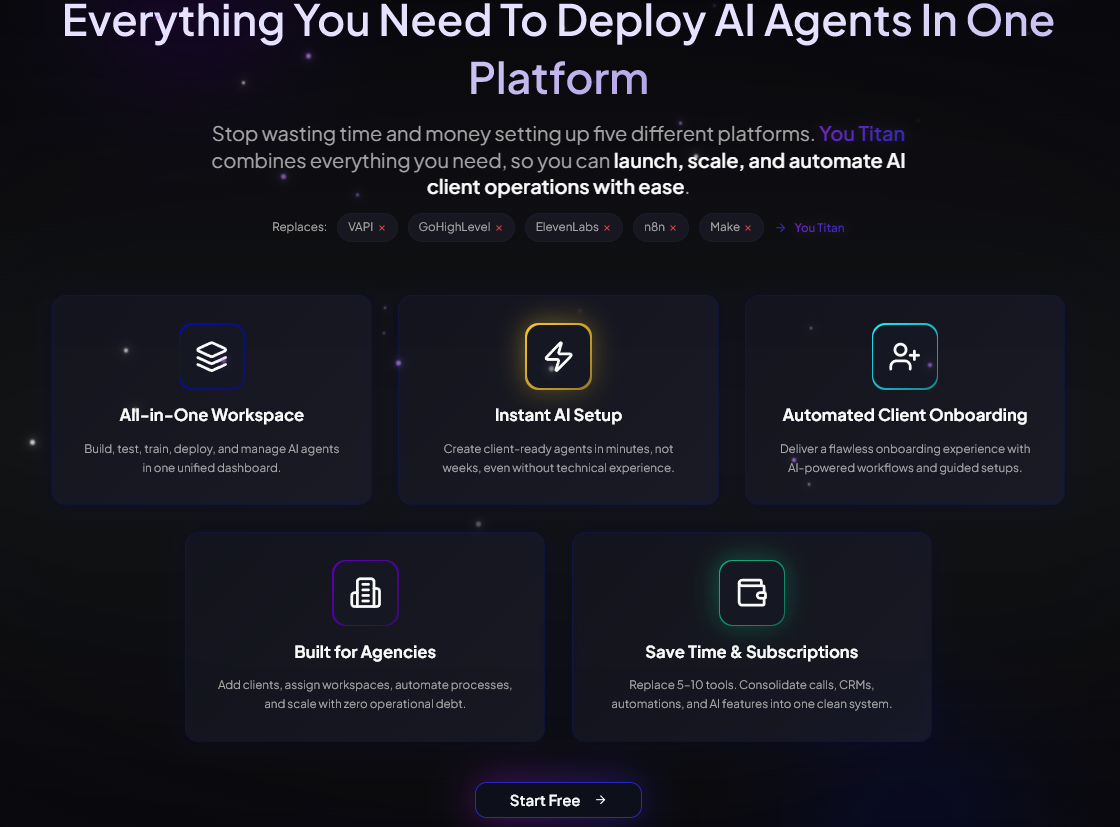Click the Replaces: label

point(299,227)
